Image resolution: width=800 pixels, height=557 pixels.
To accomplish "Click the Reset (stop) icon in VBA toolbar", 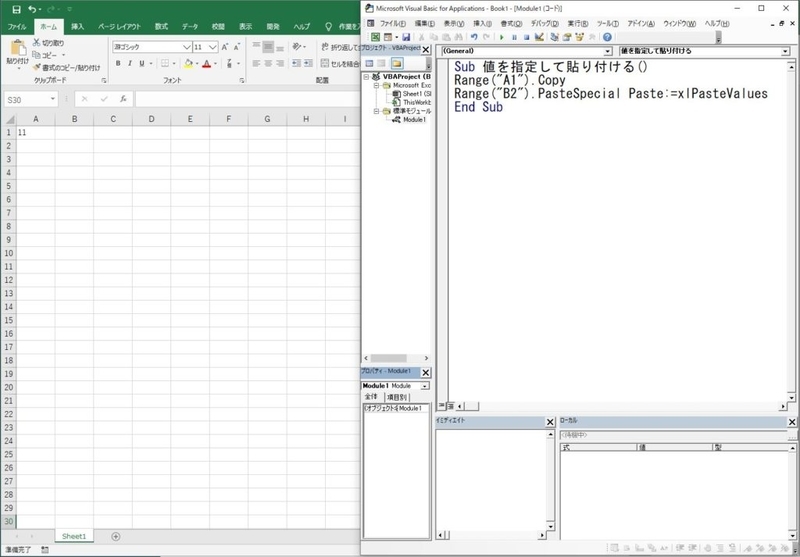I will 527,37.
